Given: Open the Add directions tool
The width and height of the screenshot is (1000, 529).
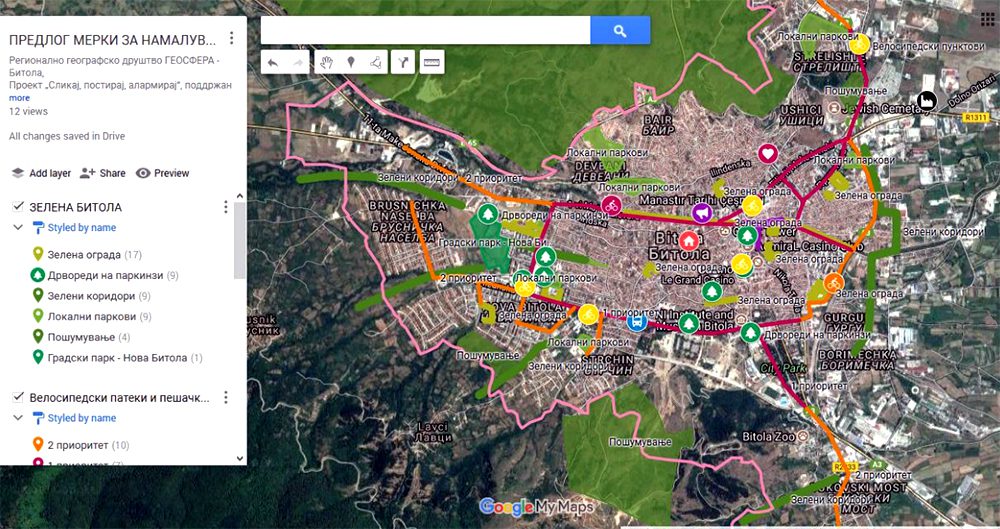Looking at the screenshot, I should pyautogui.click(x=404, y=62).
